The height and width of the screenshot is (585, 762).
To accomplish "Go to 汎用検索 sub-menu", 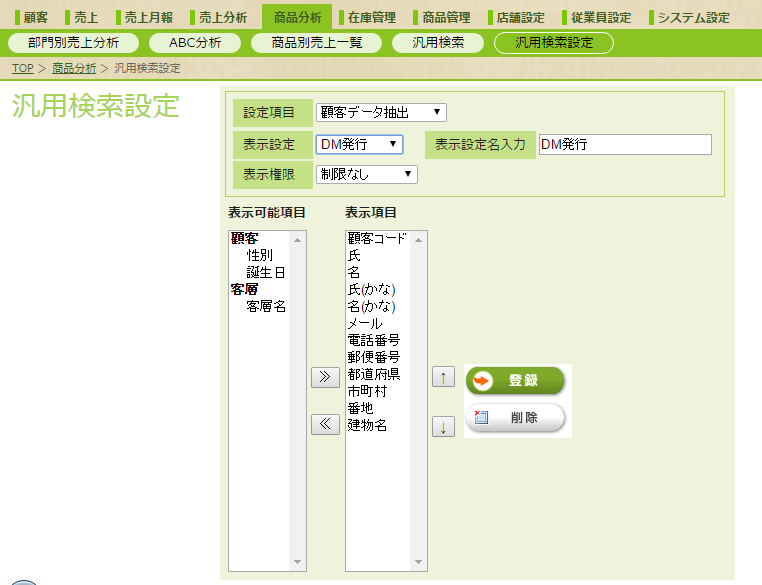I will tap(438, 43).
